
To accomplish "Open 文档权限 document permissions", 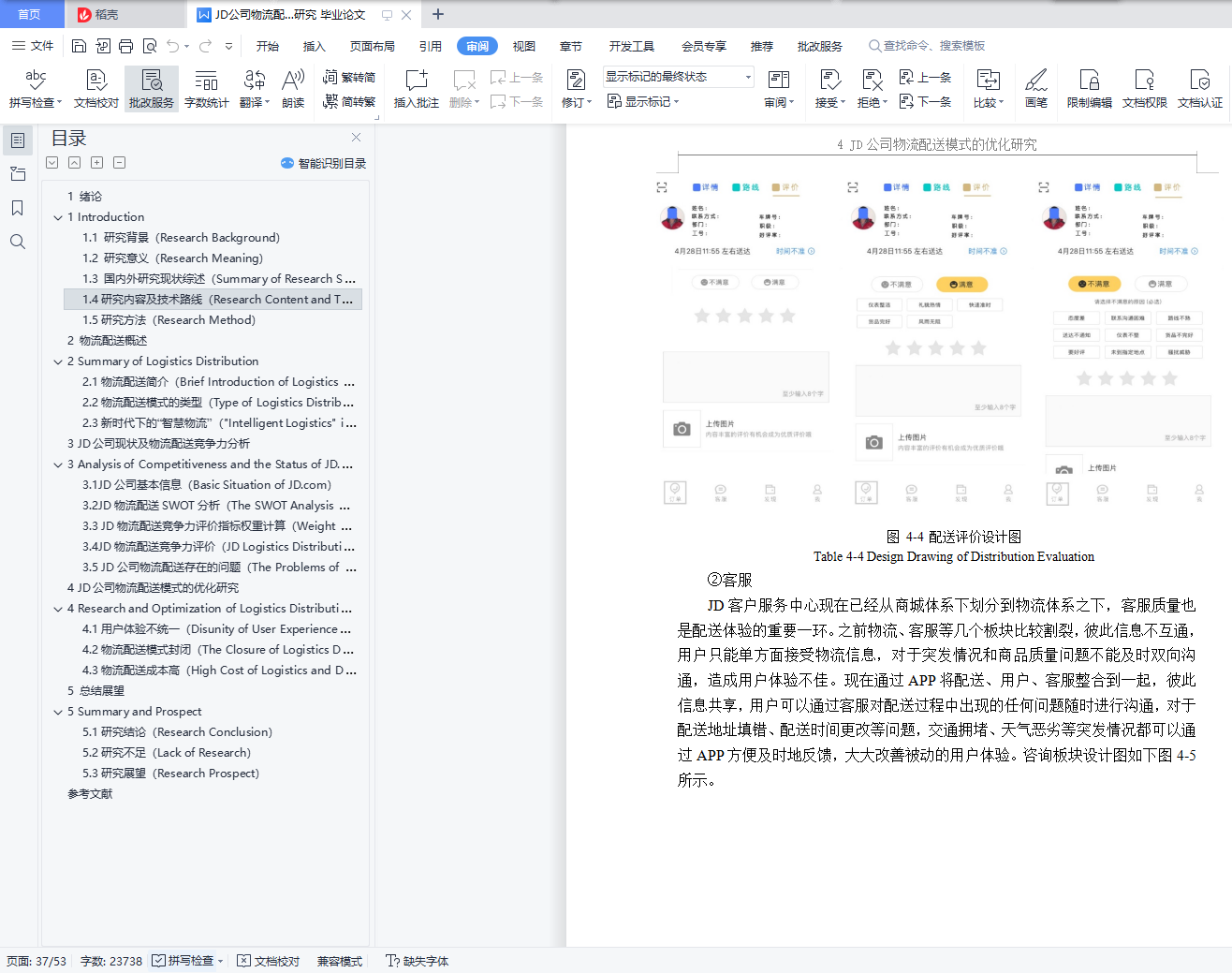I will pos(1145,89).
